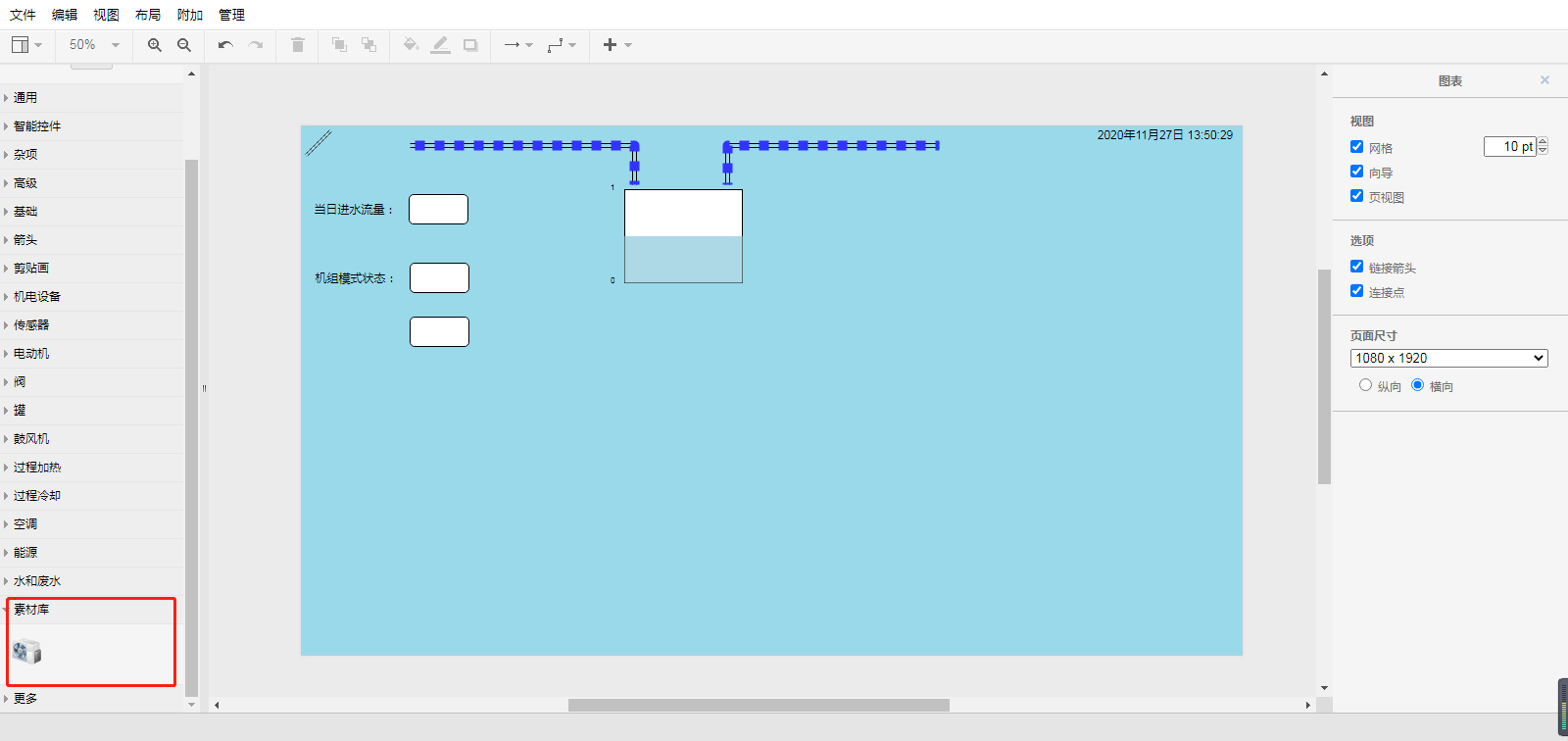
Task: Expand the 更多 section in sidebar
Action: tap(92, 699)
